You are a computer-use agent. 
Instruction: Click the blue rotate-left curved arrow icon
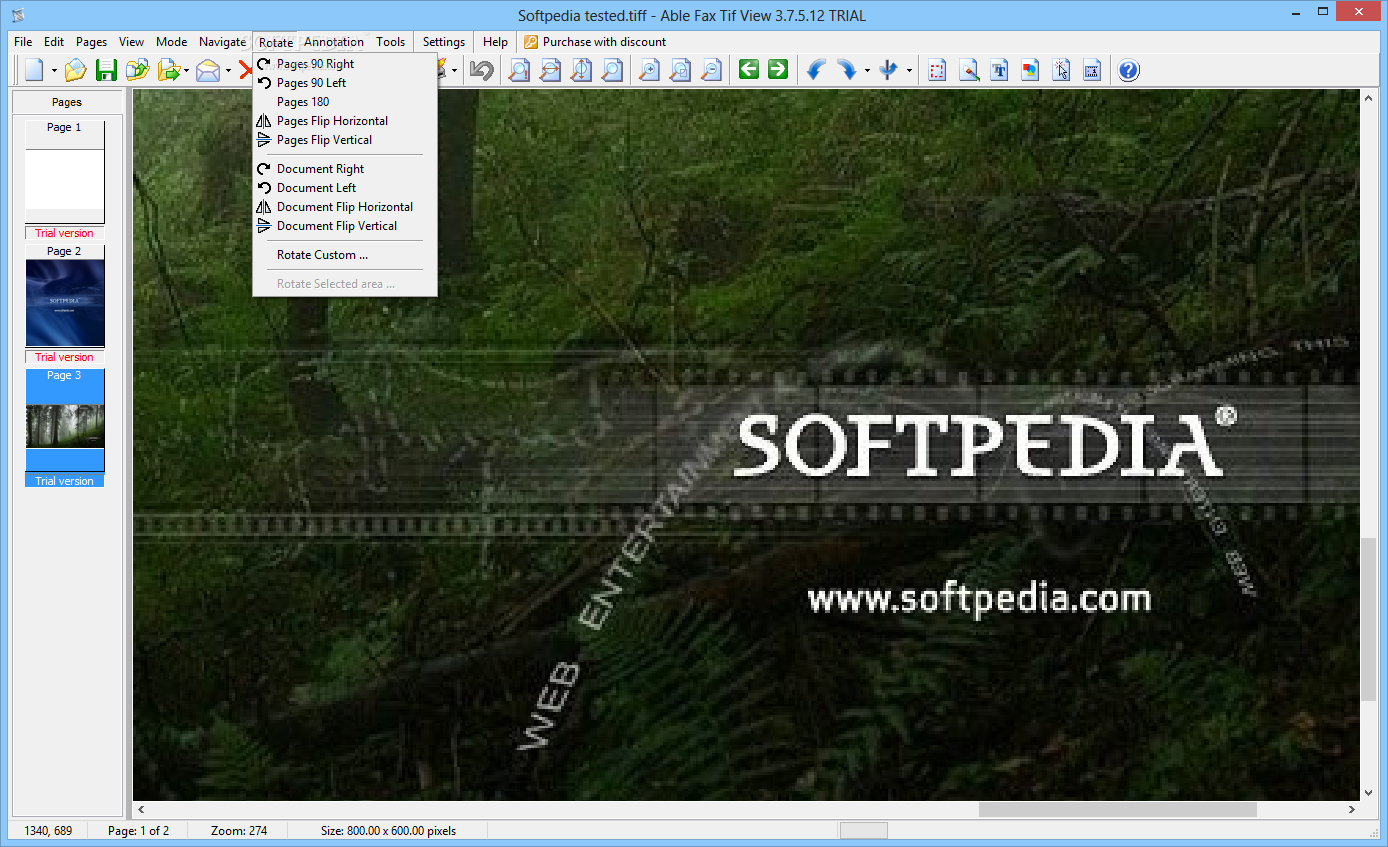pos(816,70)
